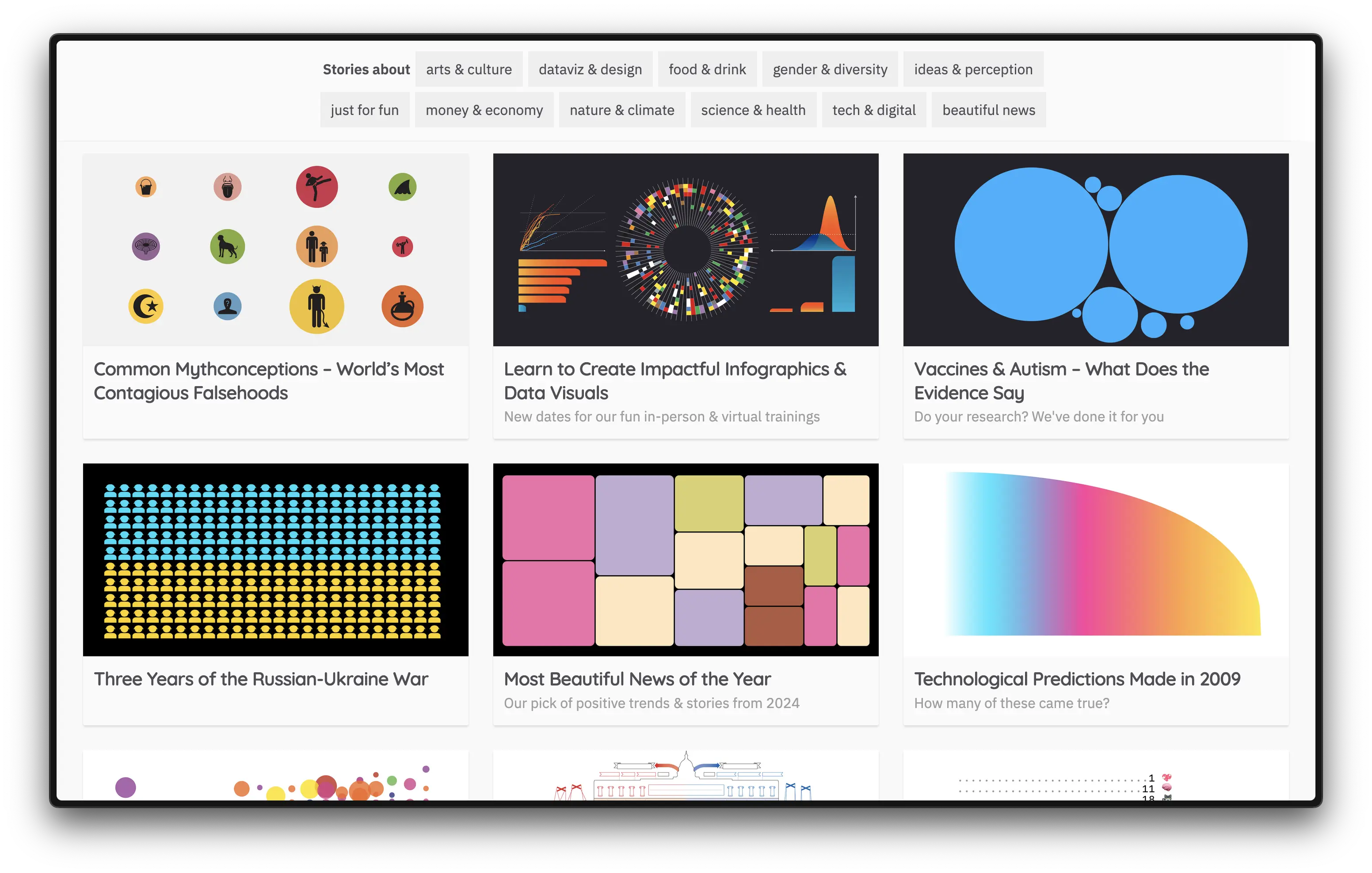Click the karate kick icon in the Mythconceptions image
Screen dimensions: 1372x873
pyautogui.click(x=317, y=187)
